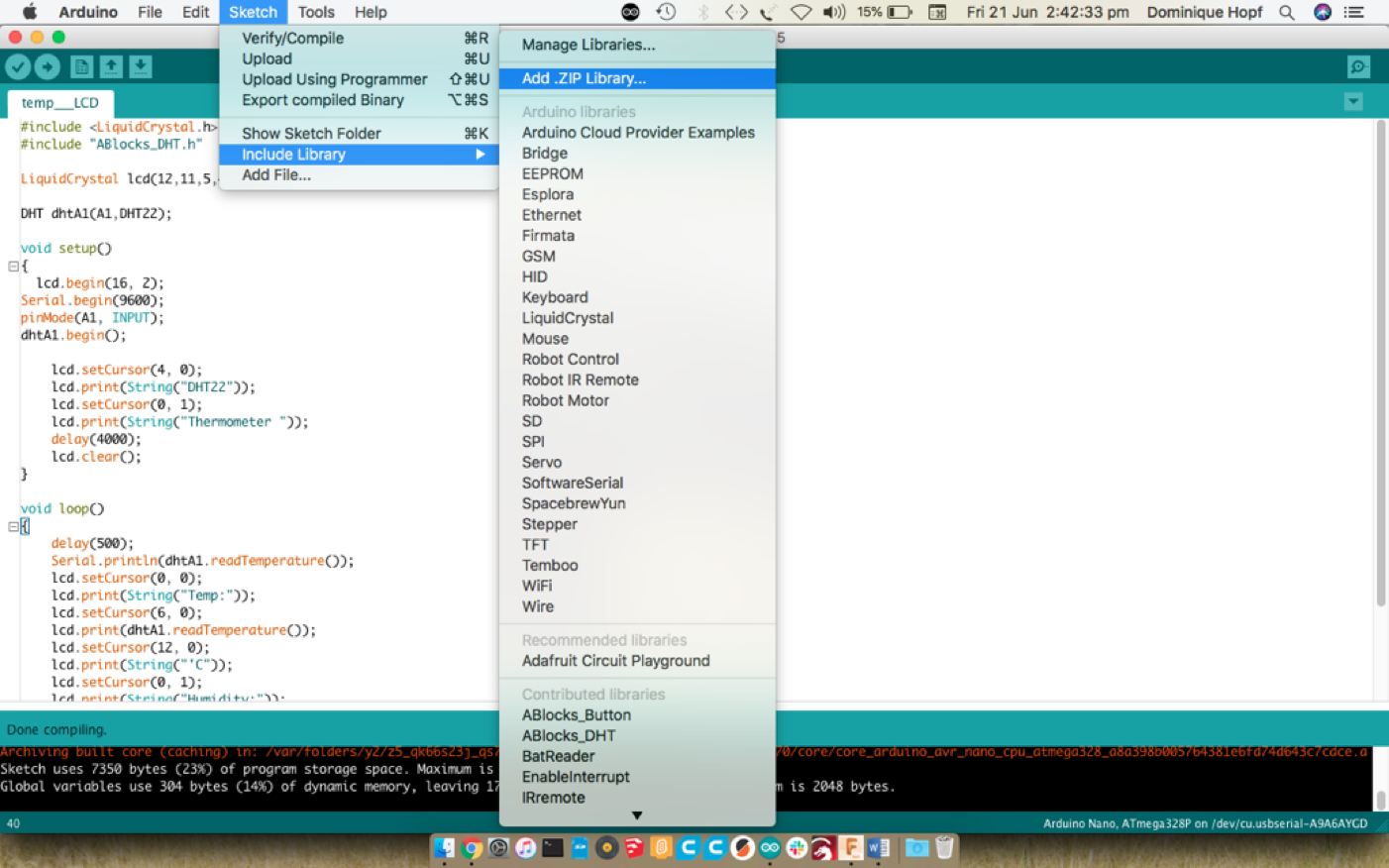The width and height of the screenshot is (1389, 868).
Task: Open System Preferences from the Dock
Action: (x=498, y=847)
